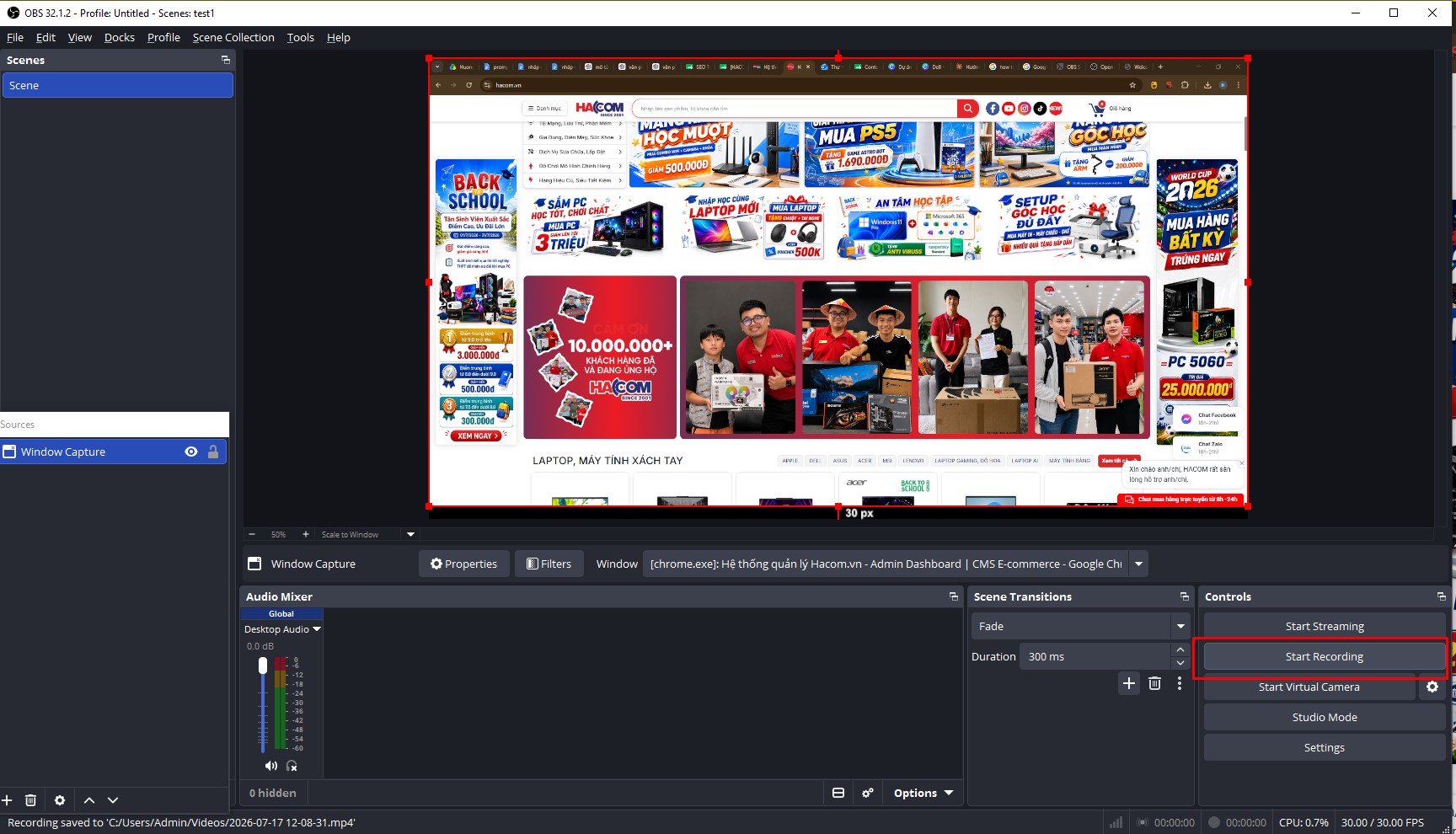Remove the selected source with trash icon
Screen dimensions: 1456x834
(x=30, y=800)
